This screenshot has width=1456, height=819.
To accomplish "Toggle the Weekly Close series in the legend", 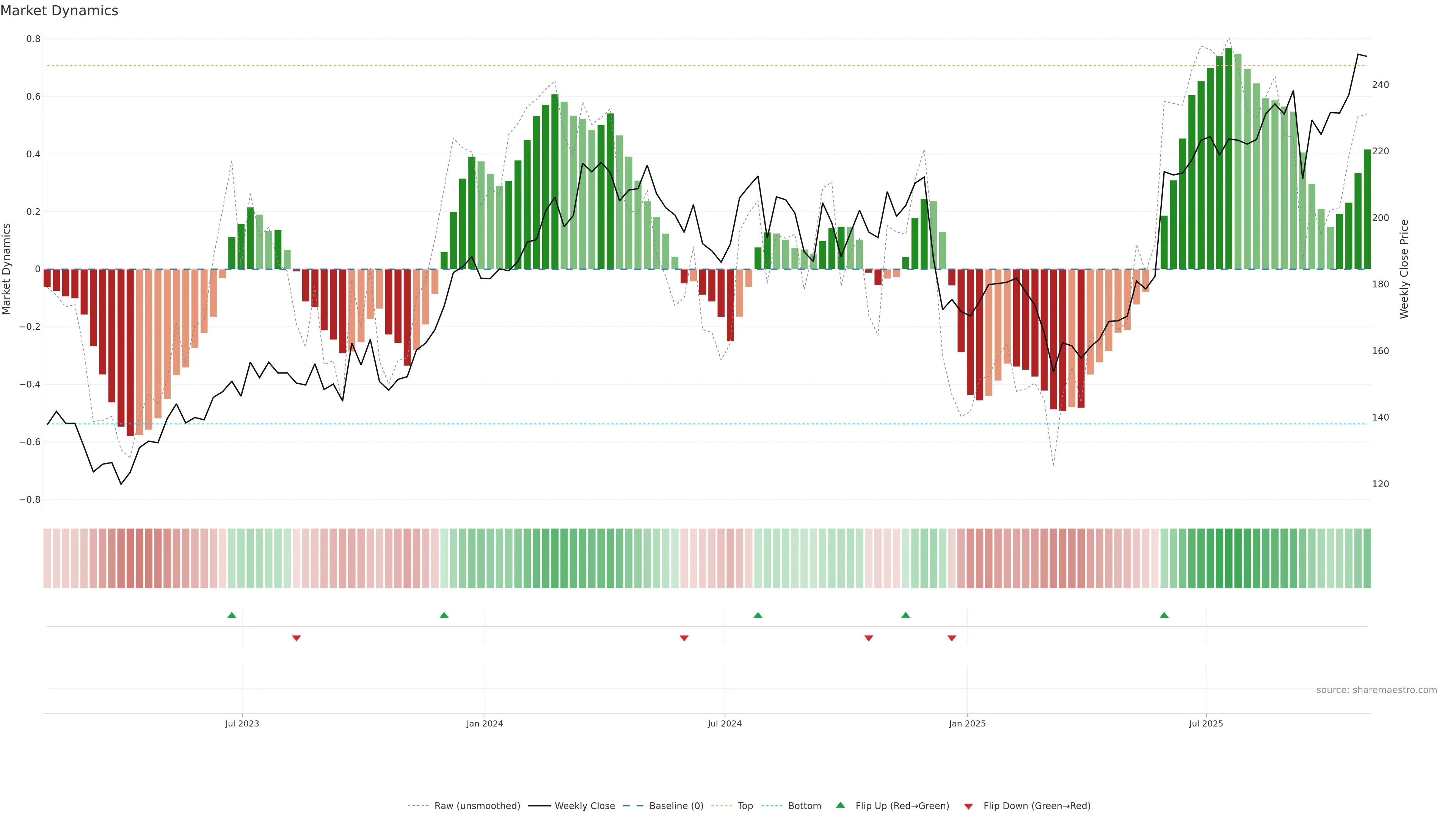I will click(x=584, y=806).
